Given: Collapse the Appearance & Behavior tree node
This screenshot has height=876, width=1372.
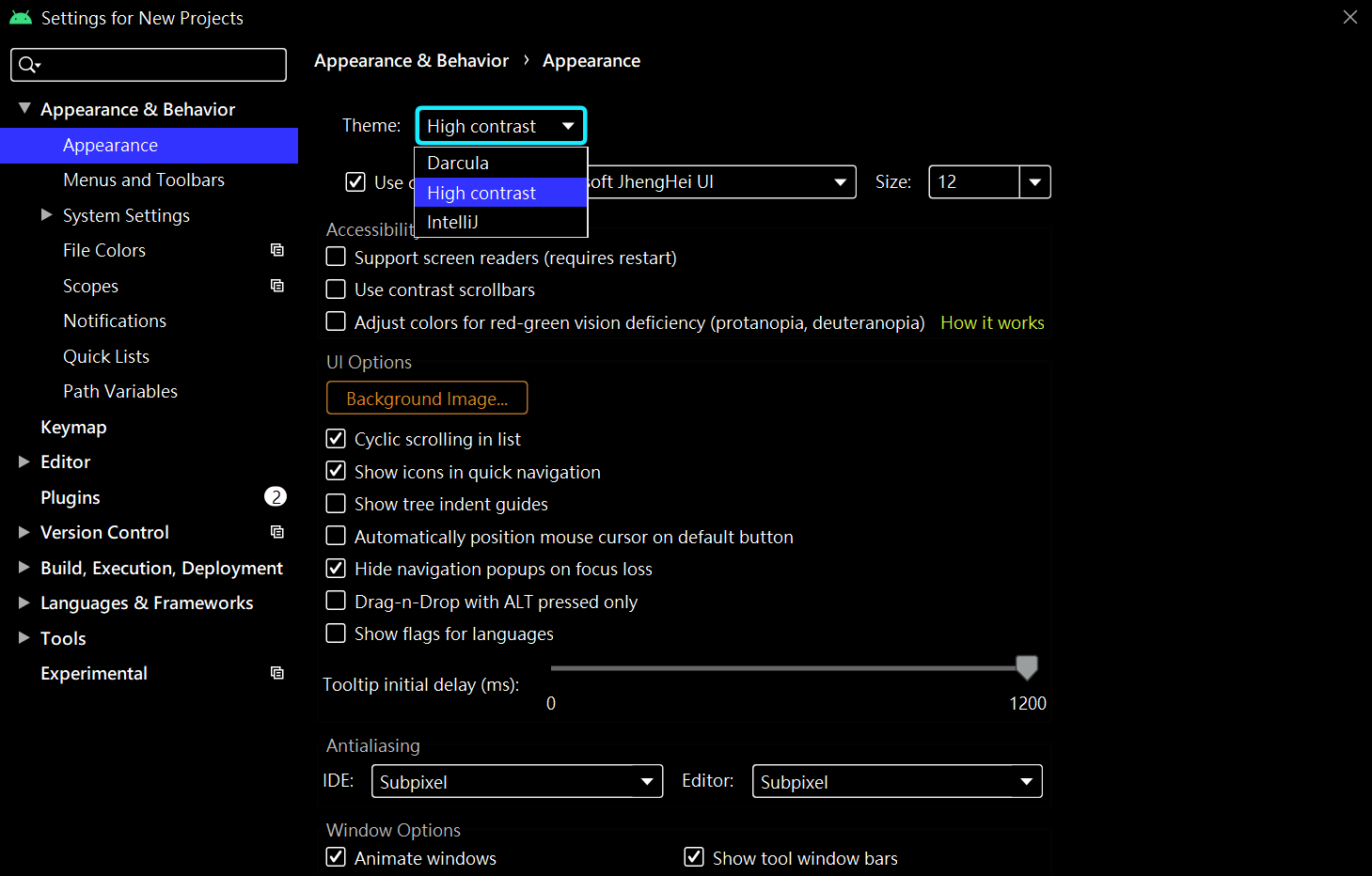Looking at the screenshot, I should (x=24, y=109).
